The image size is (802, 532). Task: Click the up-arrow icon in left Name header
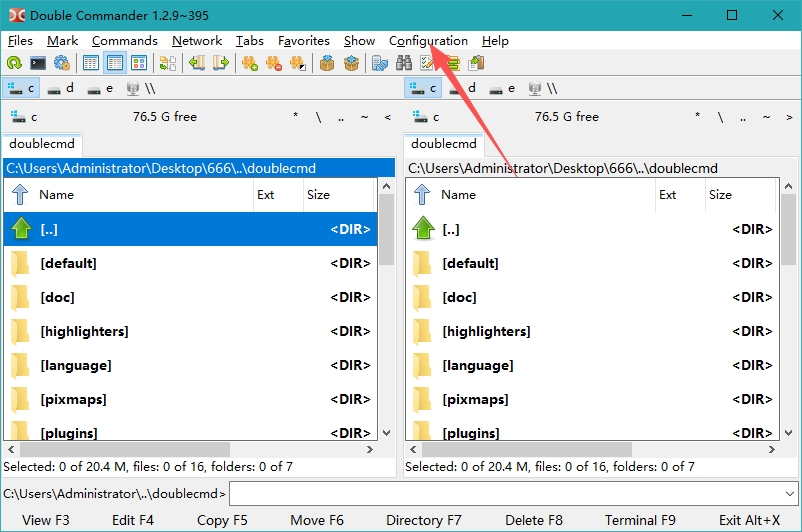[x=20, y=194]
